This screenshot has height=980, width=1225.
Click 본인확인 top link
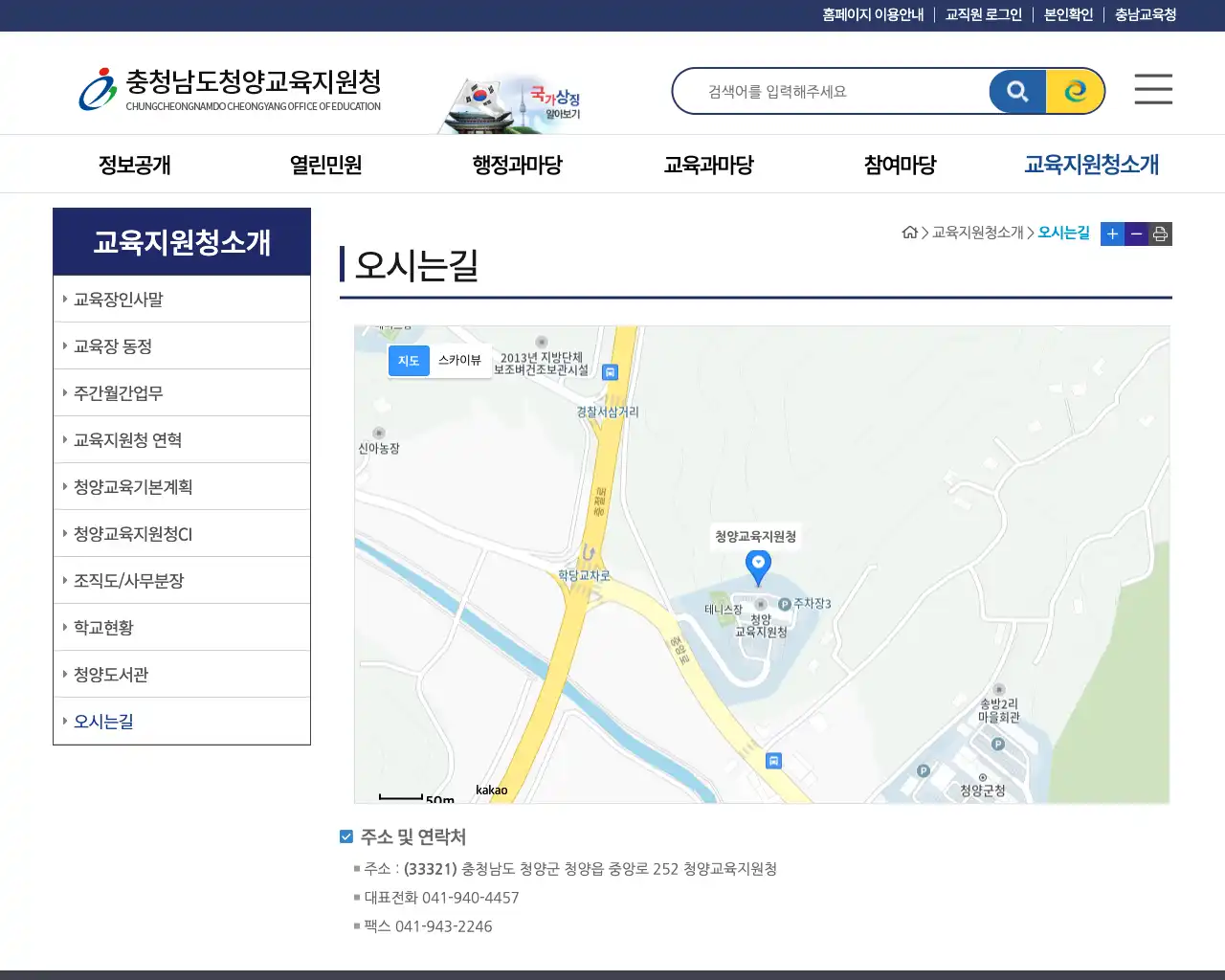(1068, 14)
